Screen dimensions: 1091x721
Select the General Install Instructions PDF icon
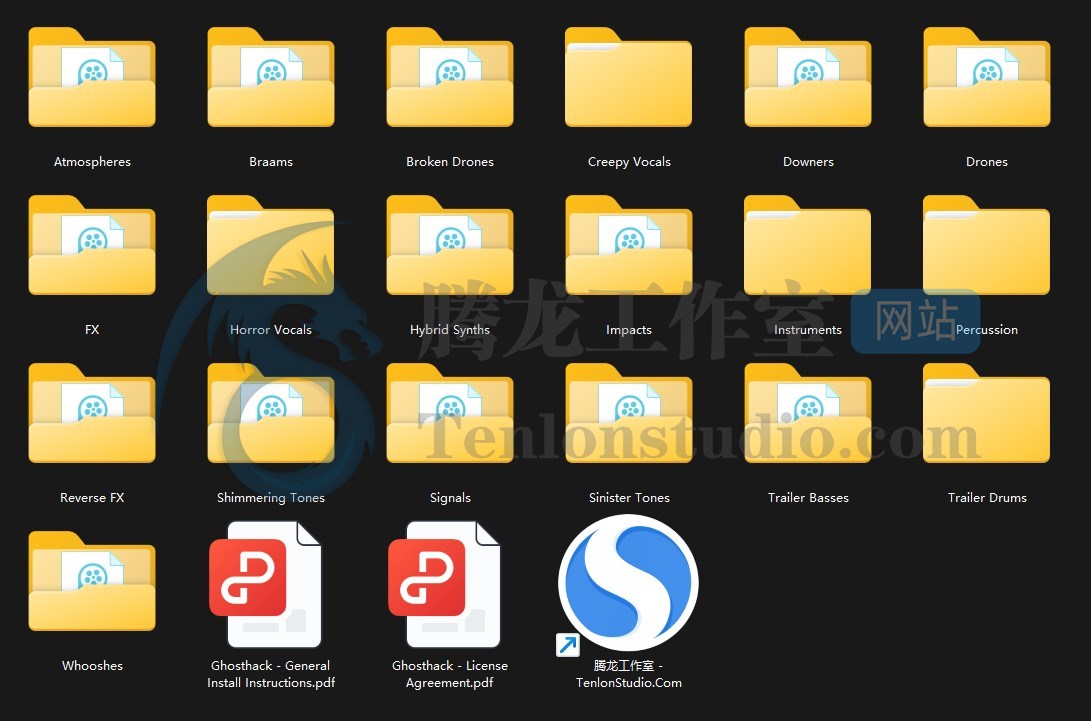(x=265, y=585)
